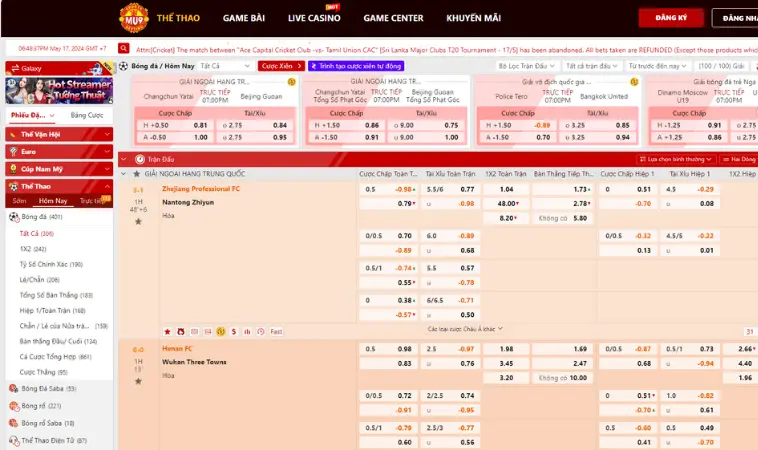Image resolution: width=758 pixels, height=450 pixels.
Task: Click the Cược Xiên button
Action: click(x=281, y=66)
